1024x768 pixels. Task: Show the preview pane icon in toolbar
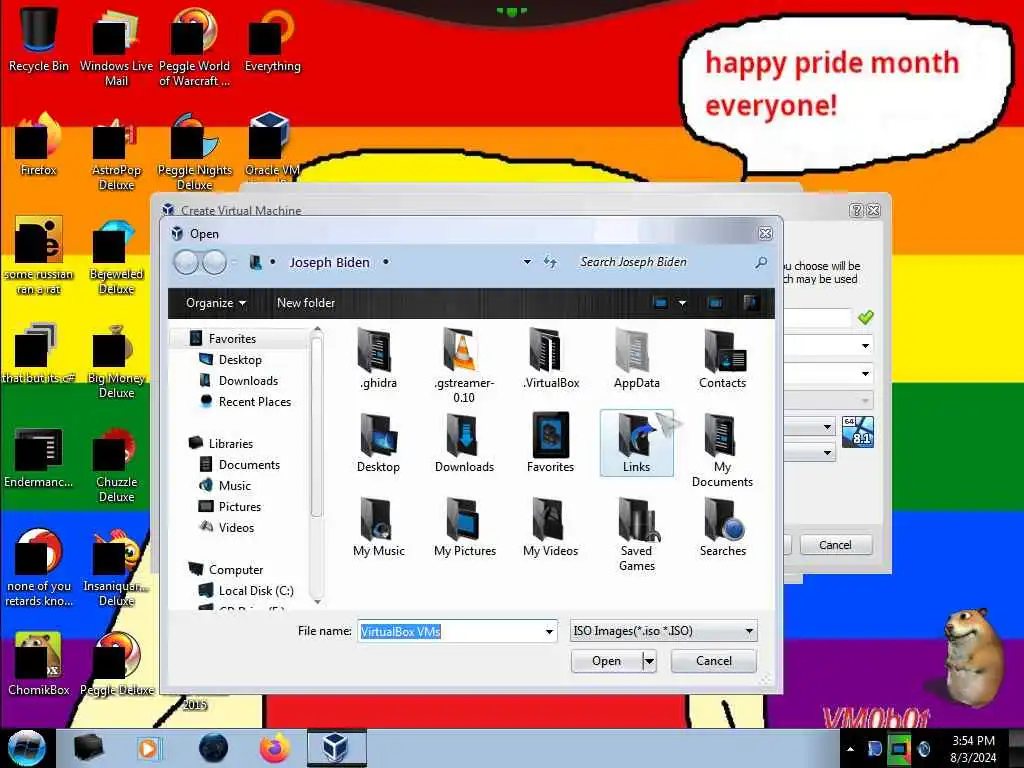point(716,303)
